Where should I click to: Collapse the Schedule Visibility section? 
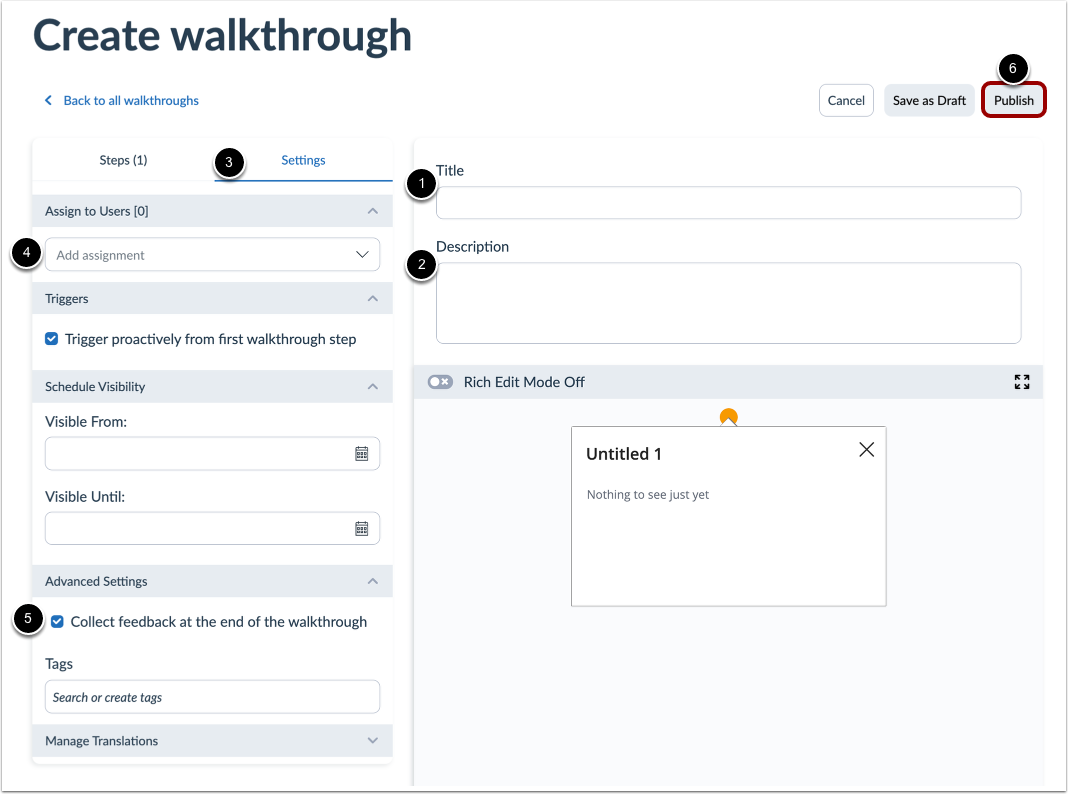[372, 386]
